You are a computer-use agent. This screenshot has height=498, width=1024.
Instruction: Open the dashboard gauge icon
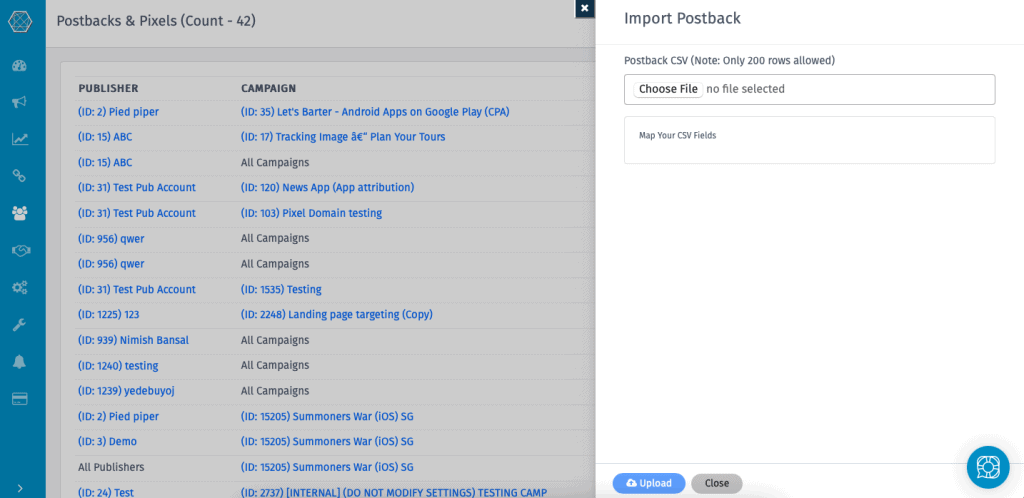20,65
